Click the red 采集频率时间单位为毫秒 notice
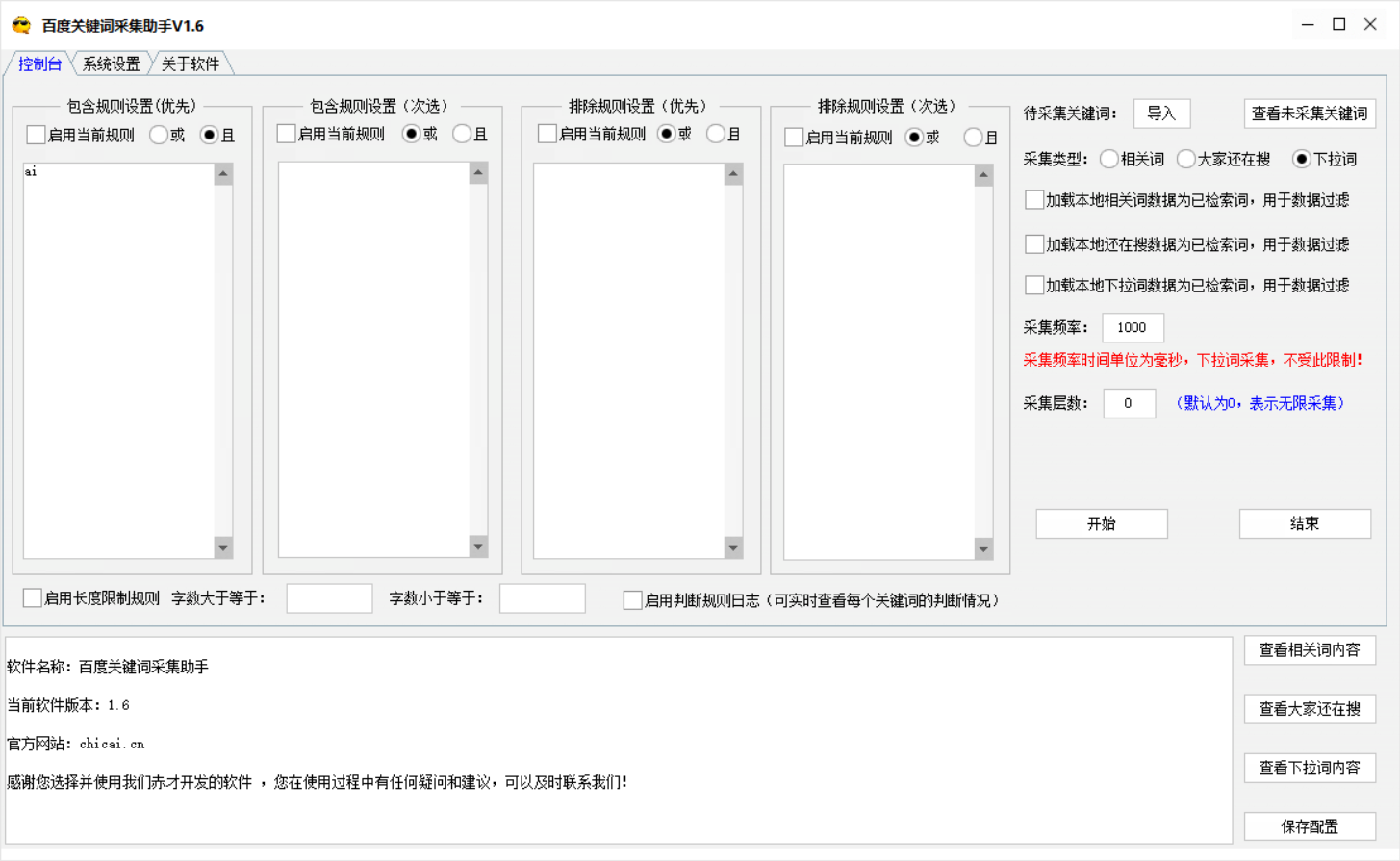This screenshot has height=861, width=1400. (1193, 360)
